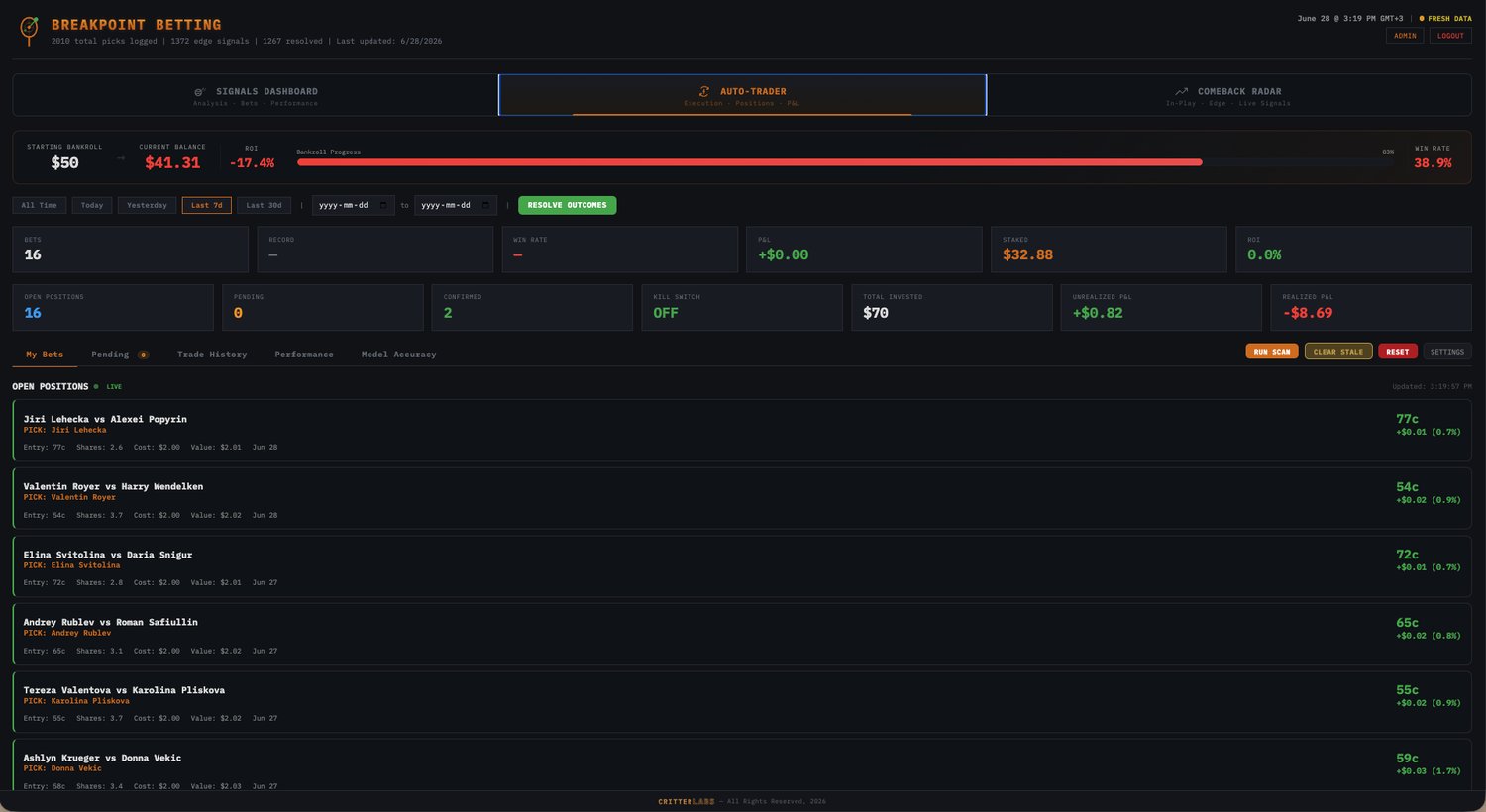Filter by All Time
This screenshot has height=812, width=1486.
40,205
